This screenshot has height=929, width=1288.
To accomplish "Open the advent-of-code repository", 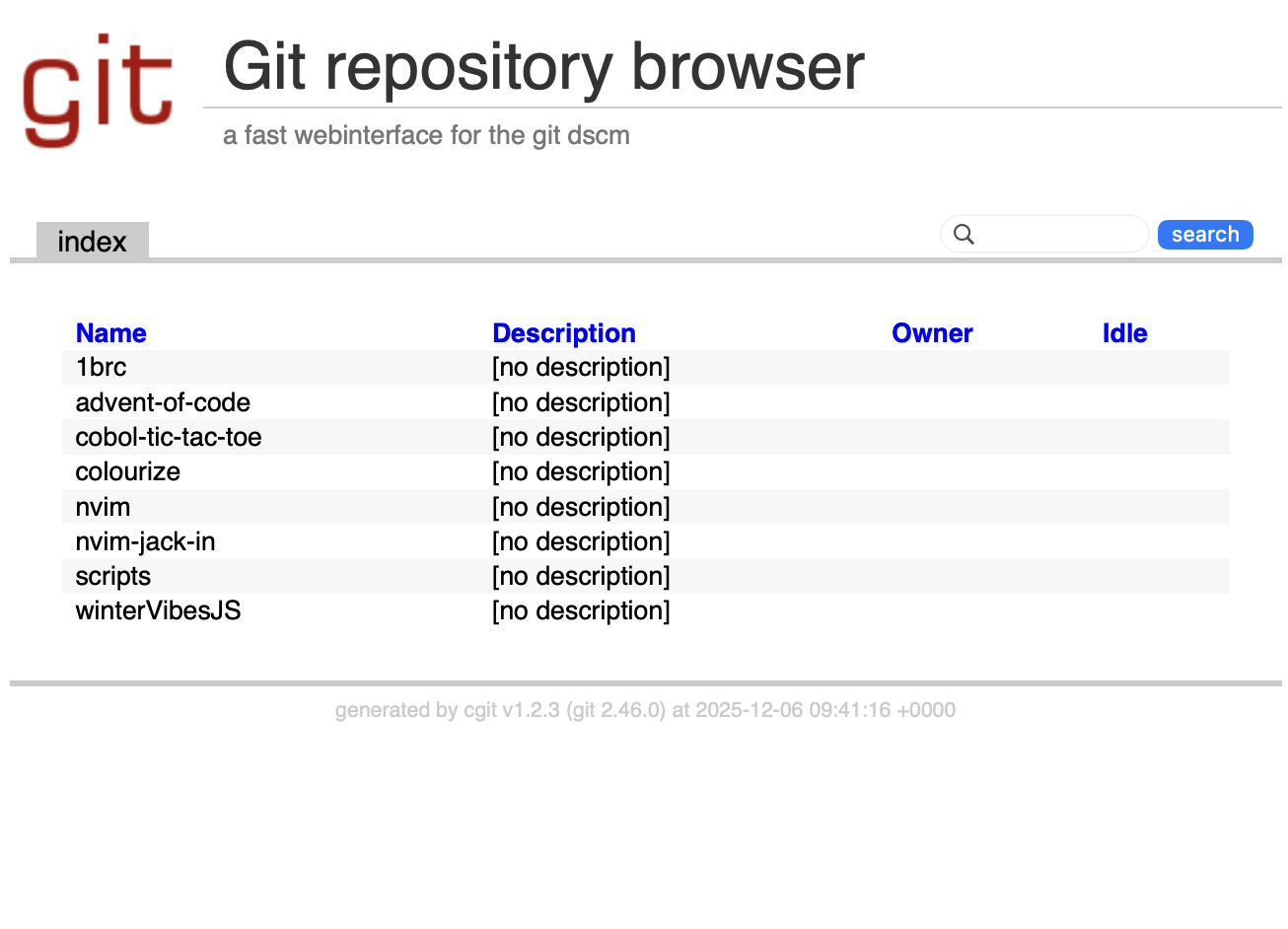I will click(163, 402).
